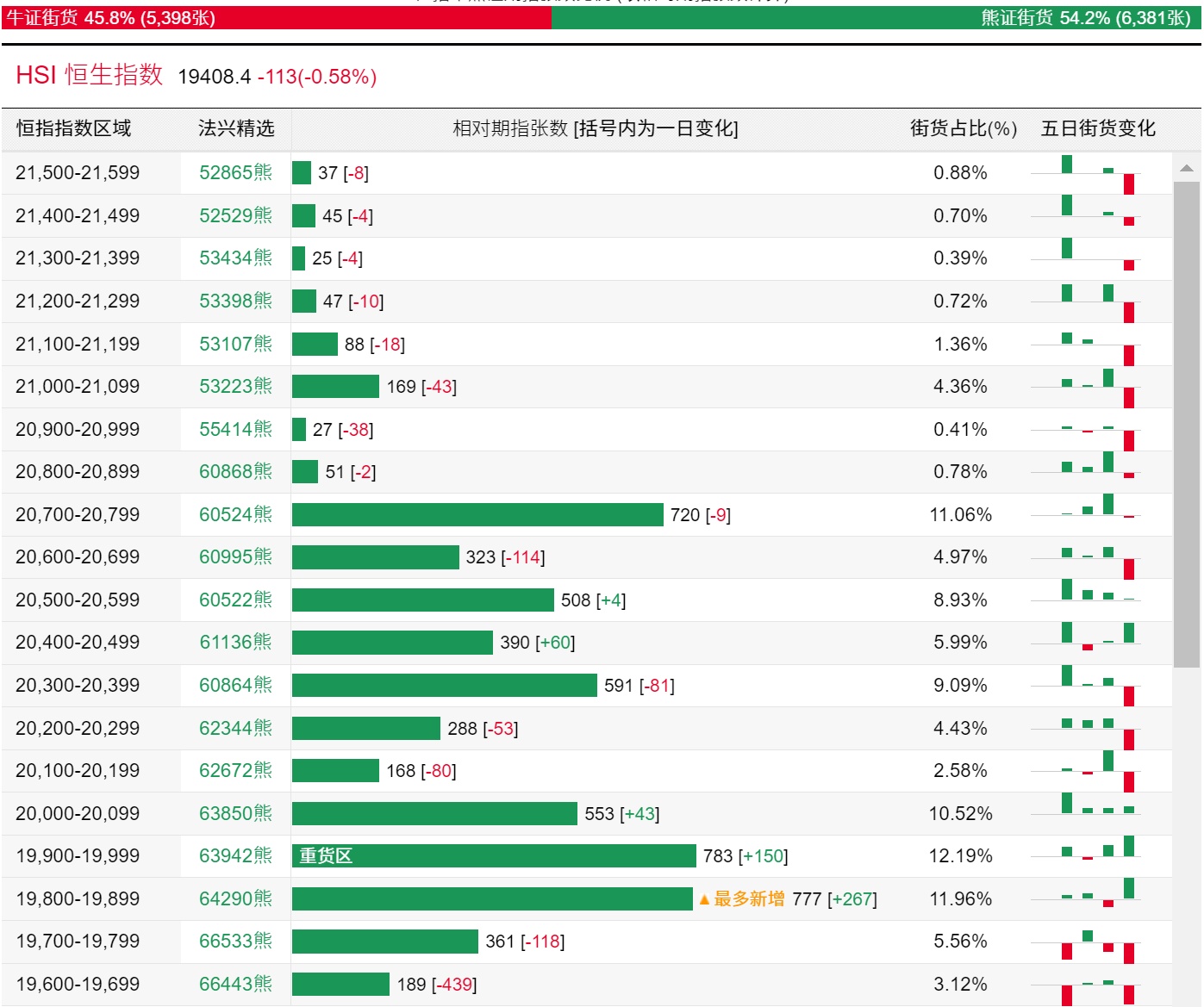Open warrant link 66443熊
This screenshot has height=1007, width=1204.
pyautogui.click(x=235, y=985)
